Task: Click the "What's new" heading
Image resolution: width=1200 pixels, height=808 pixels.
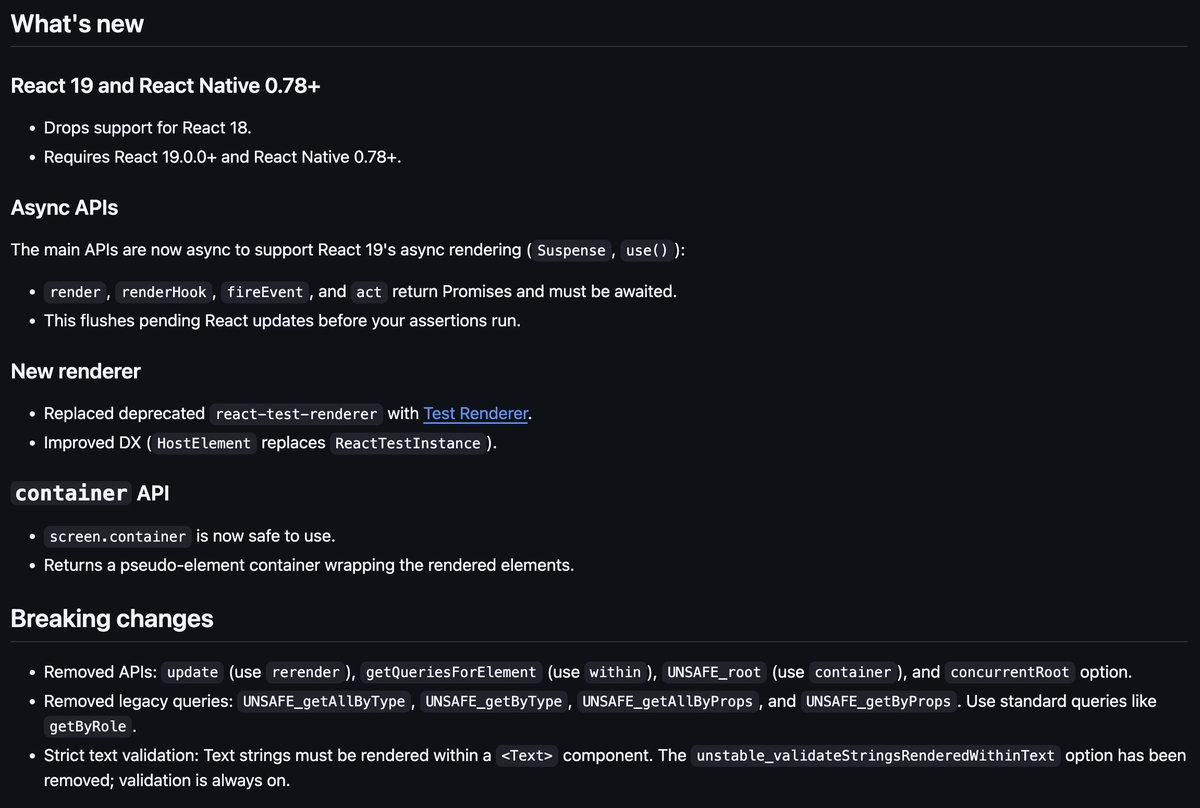Action: coord(77,24)
